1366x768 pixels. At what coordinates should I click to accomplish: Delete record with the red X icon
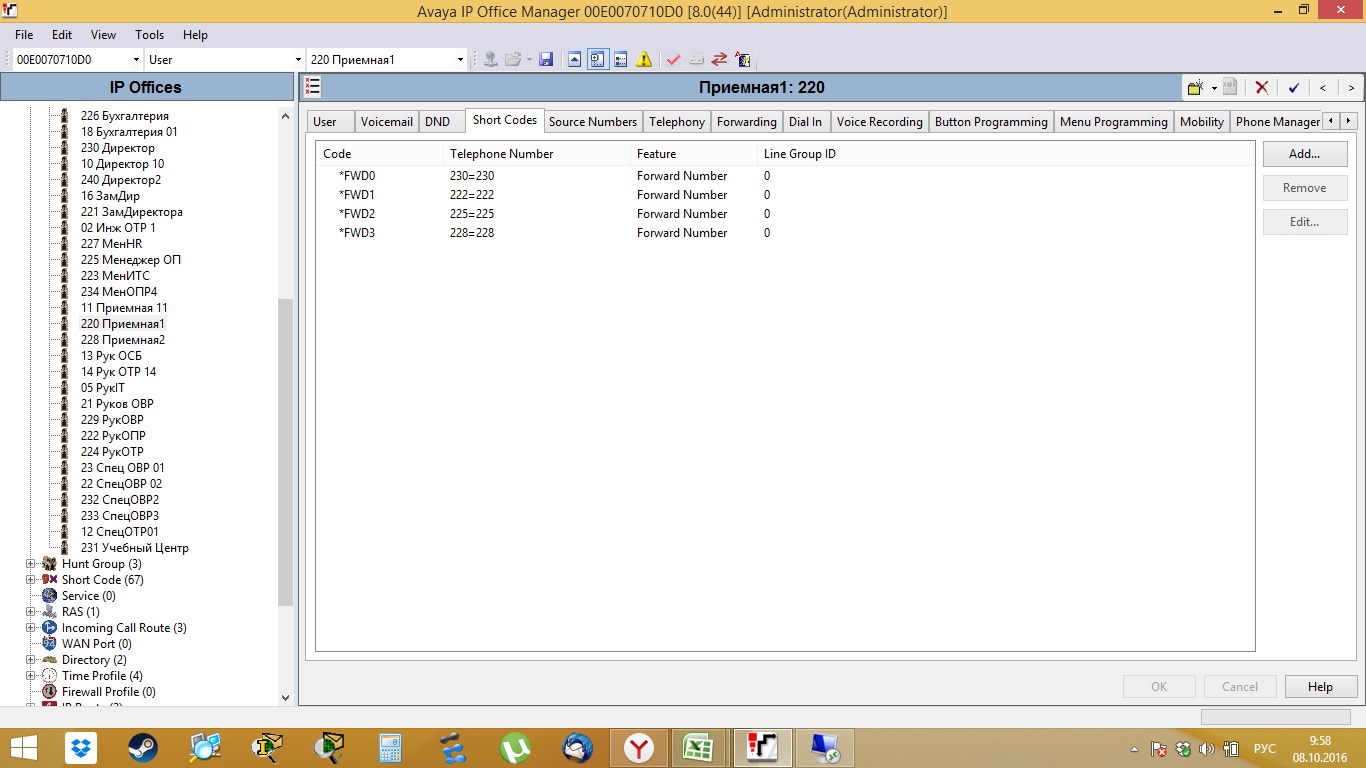point(1262,88)
